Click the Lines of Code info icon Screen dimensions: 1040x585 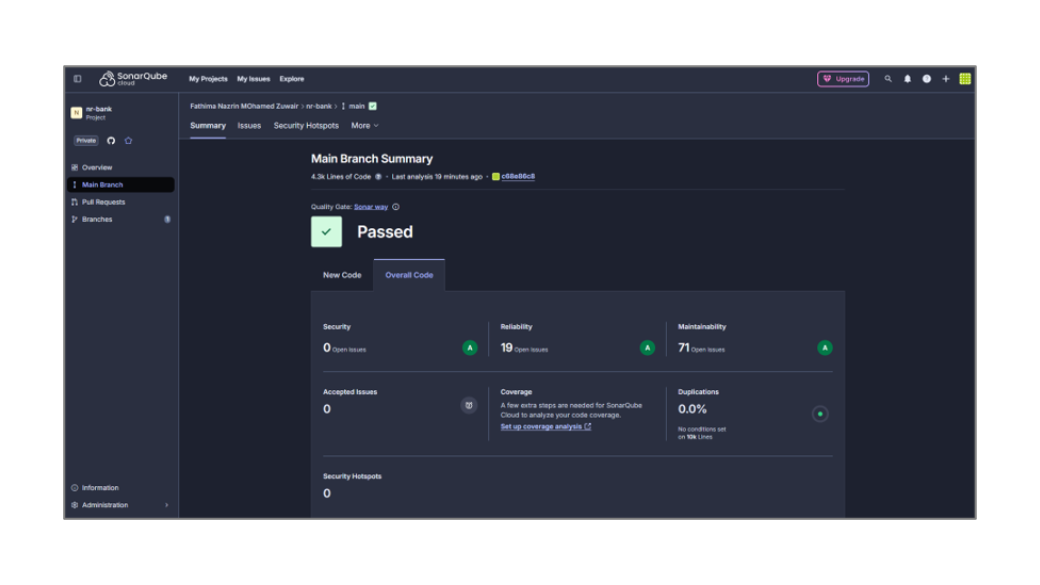point(379,177)
